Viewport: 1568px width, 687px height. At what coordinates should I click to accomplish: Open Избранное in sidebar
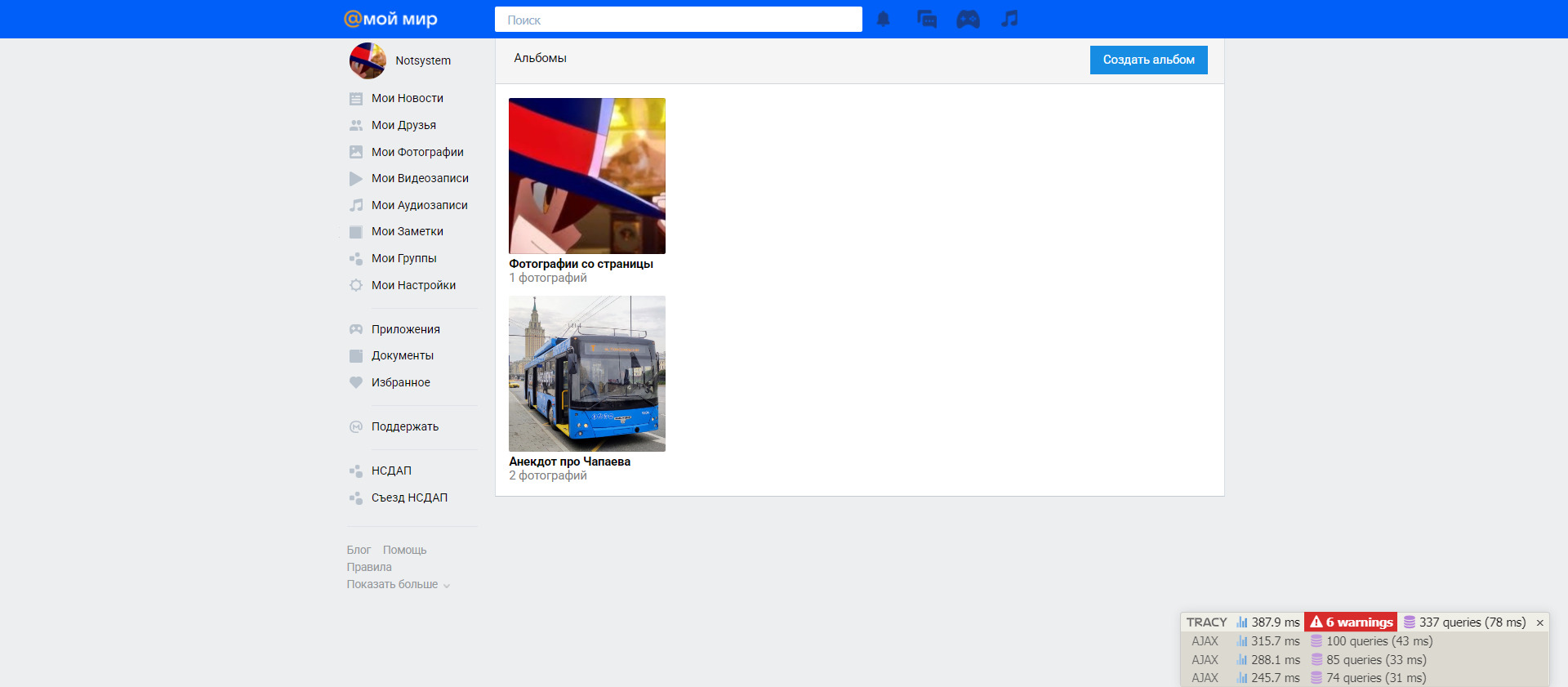(x=401, y=382)
